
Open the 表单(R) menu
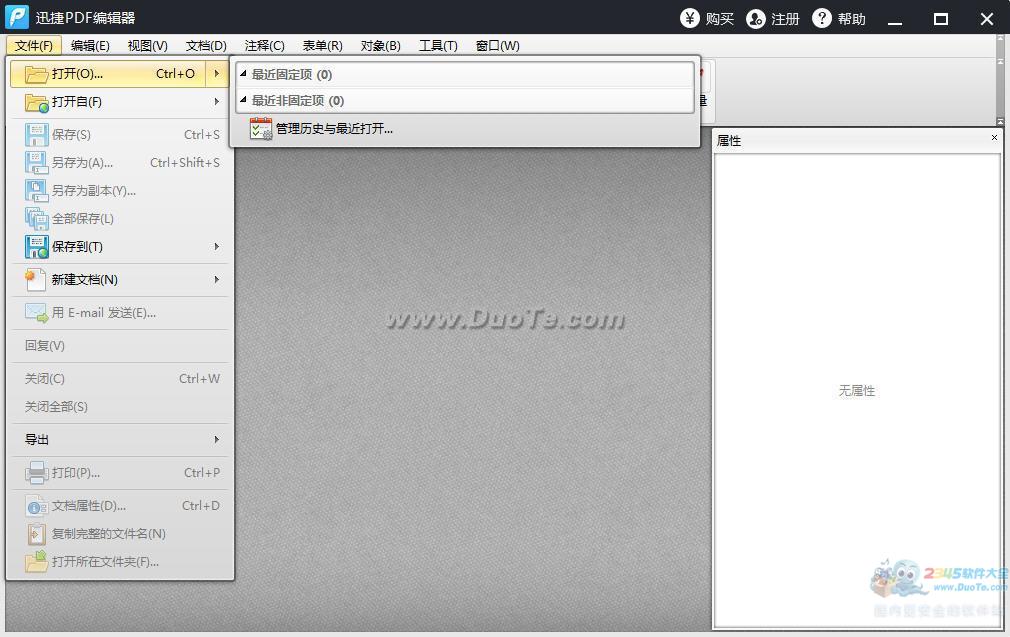click(322, 46)
